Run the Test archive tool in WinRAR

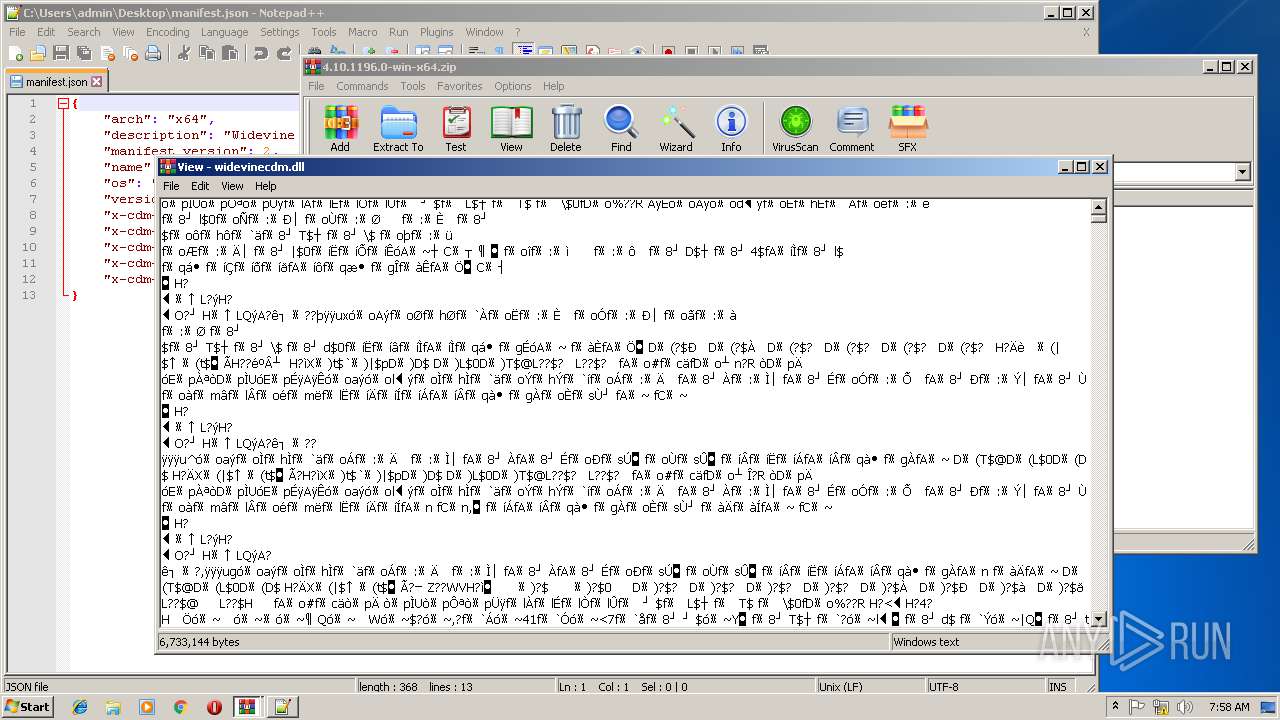[x=456, y=128]
